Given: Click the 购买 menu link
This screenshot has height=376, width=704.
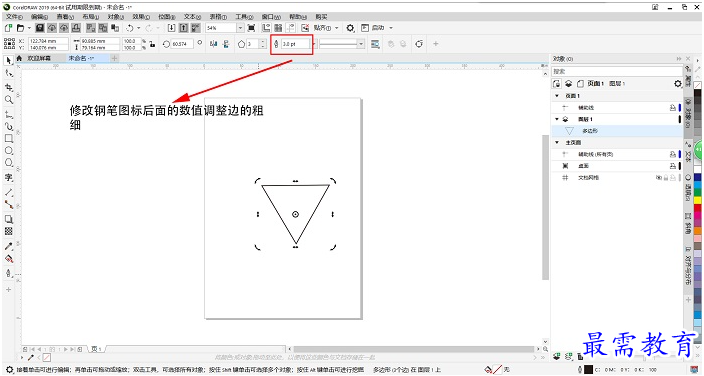Looking at the screenshot, I should pos(321,17).
